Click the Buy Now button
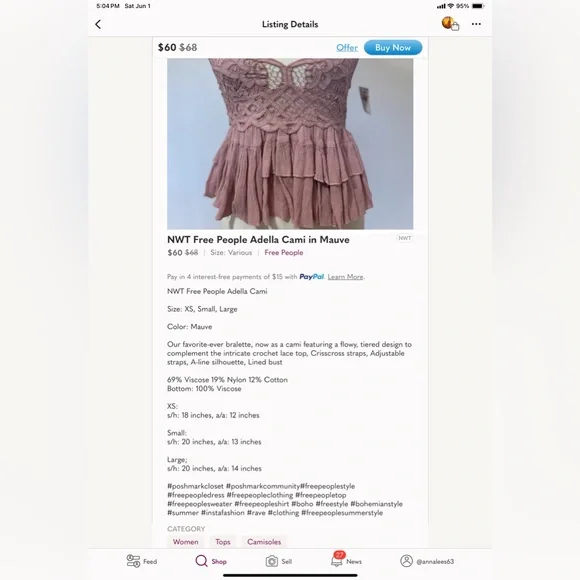 [393, 48]
